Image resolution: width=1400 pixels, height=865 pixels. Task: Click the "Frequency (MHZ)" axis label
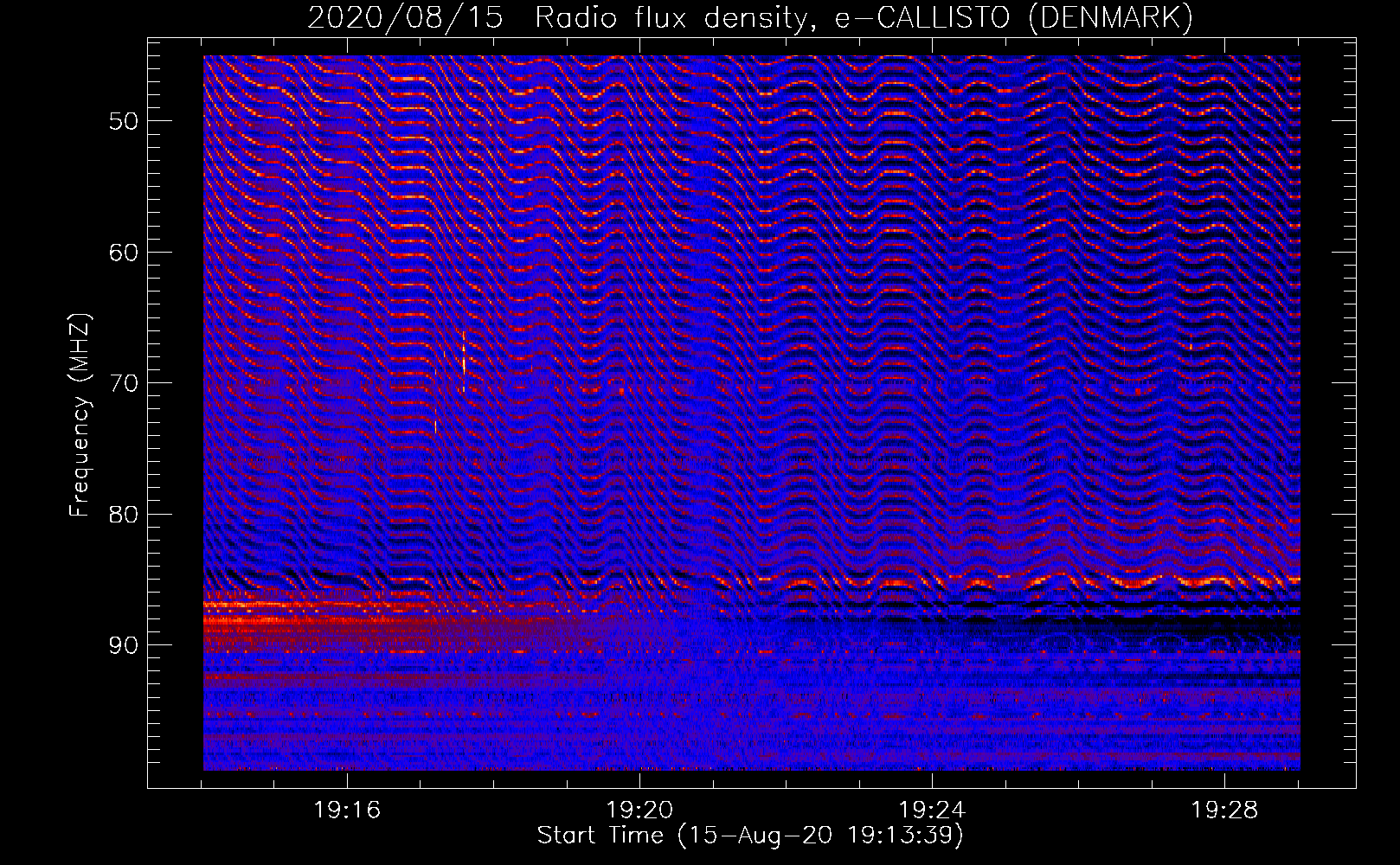click(x=80, y=415)
